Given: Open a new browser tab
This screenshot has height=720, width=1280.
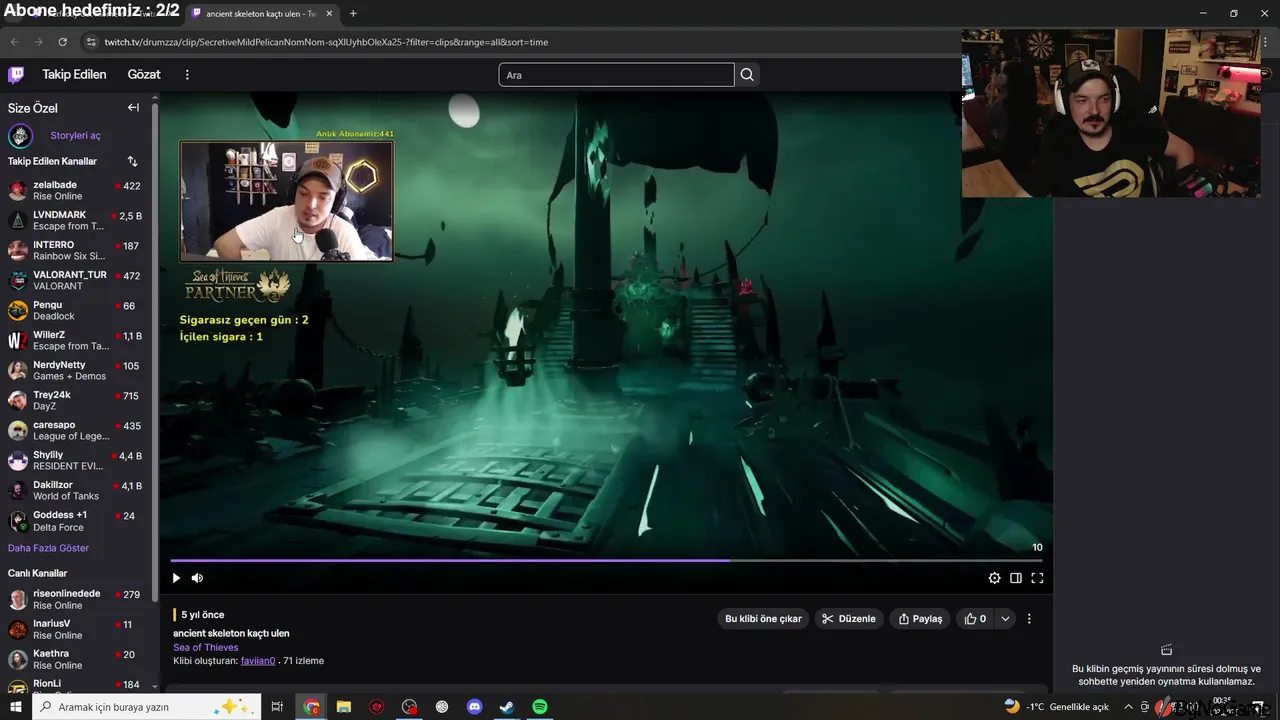Looking at the screenshot, I should [353, 13].
